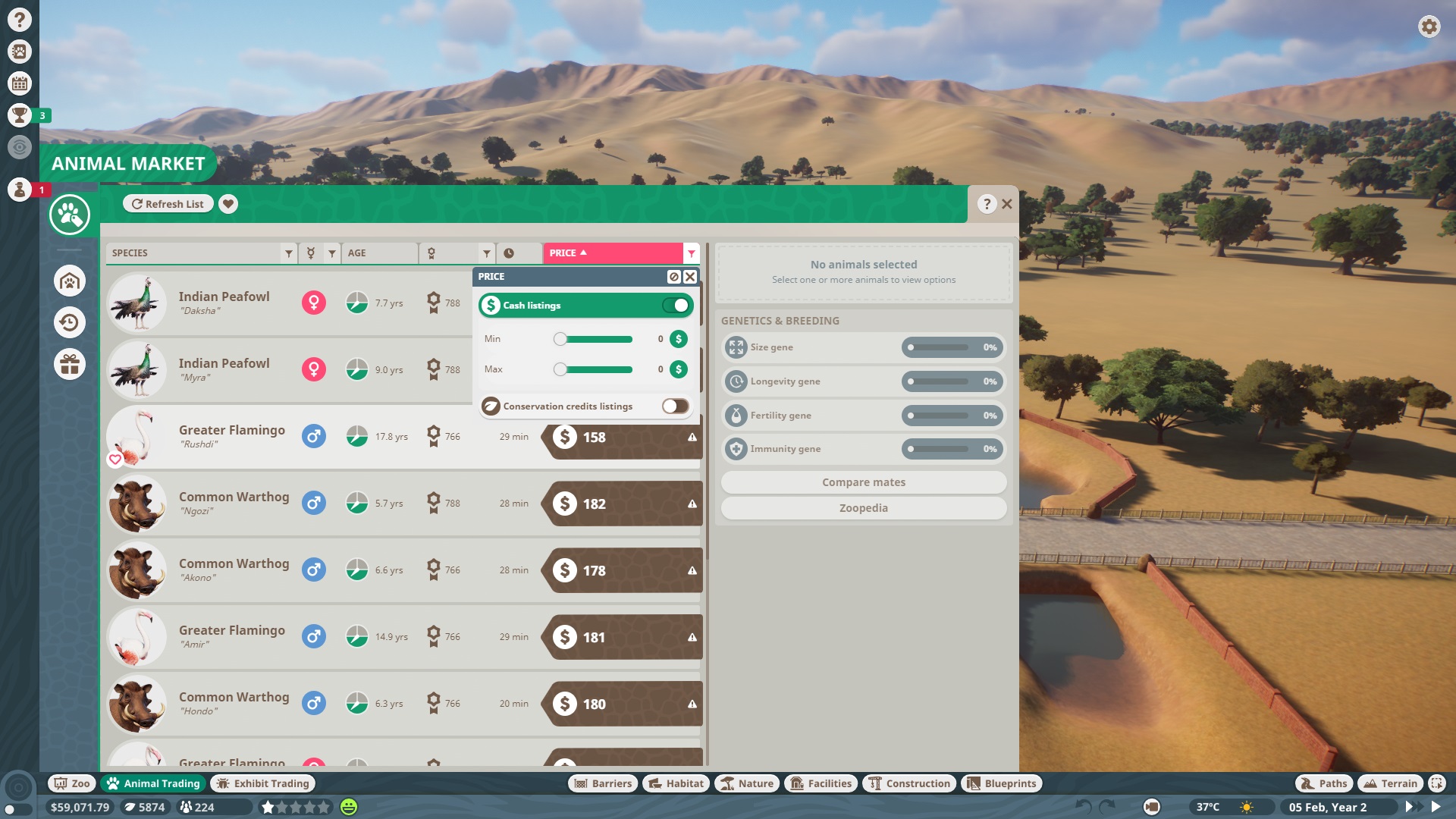Screen dimensions: 1456x819
Task: Toggle Cash listings switch off
Action: point(676,306)
